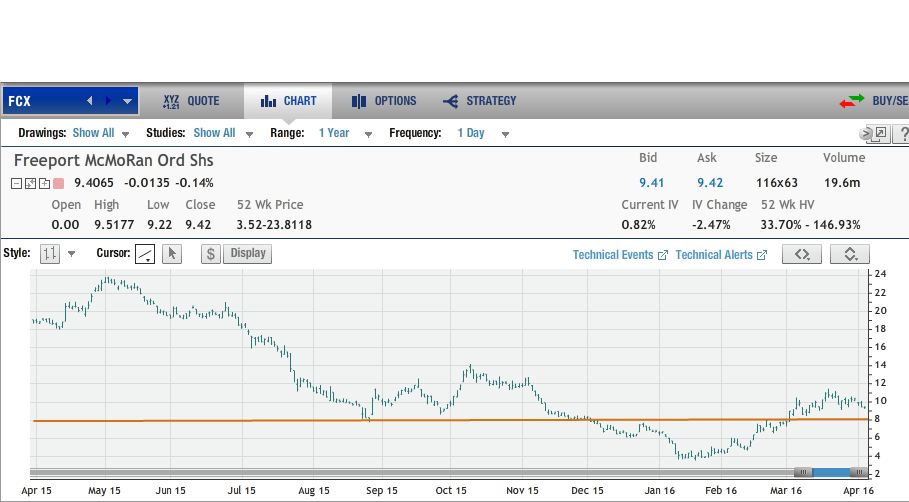Screen dimensions: 909x502
Task: Click the Volume value 19.6m
Action: point(842,183)
